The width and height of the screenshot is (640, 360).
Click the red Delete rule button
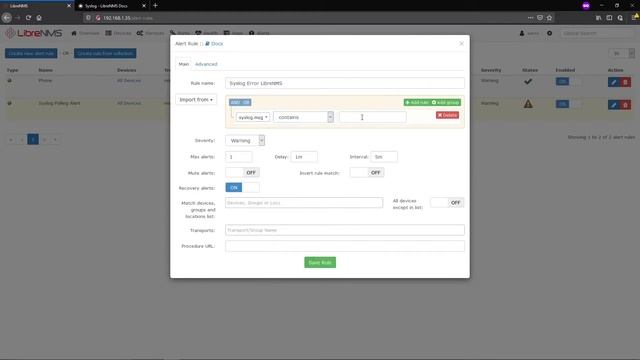click(447, 115)
